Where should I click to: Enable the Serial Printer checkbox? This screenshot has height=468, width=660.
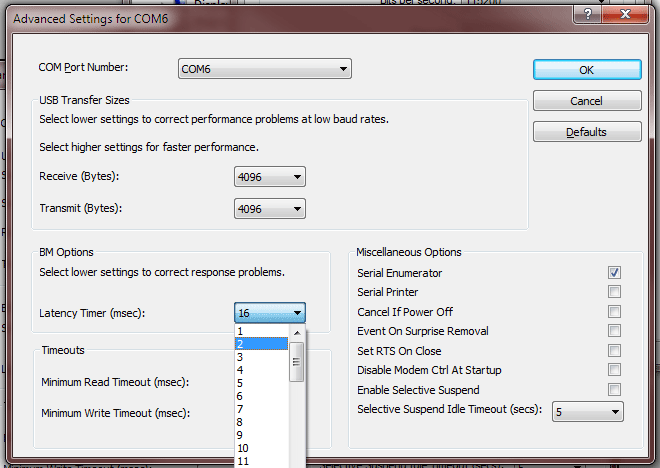tap(614, 292)
